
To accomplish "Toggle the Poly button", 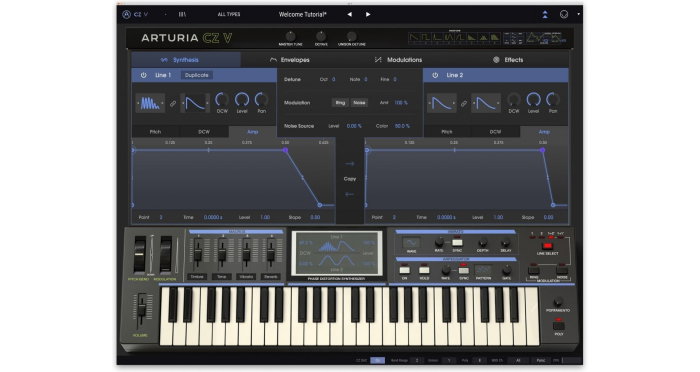I will [x=558, y=326].
